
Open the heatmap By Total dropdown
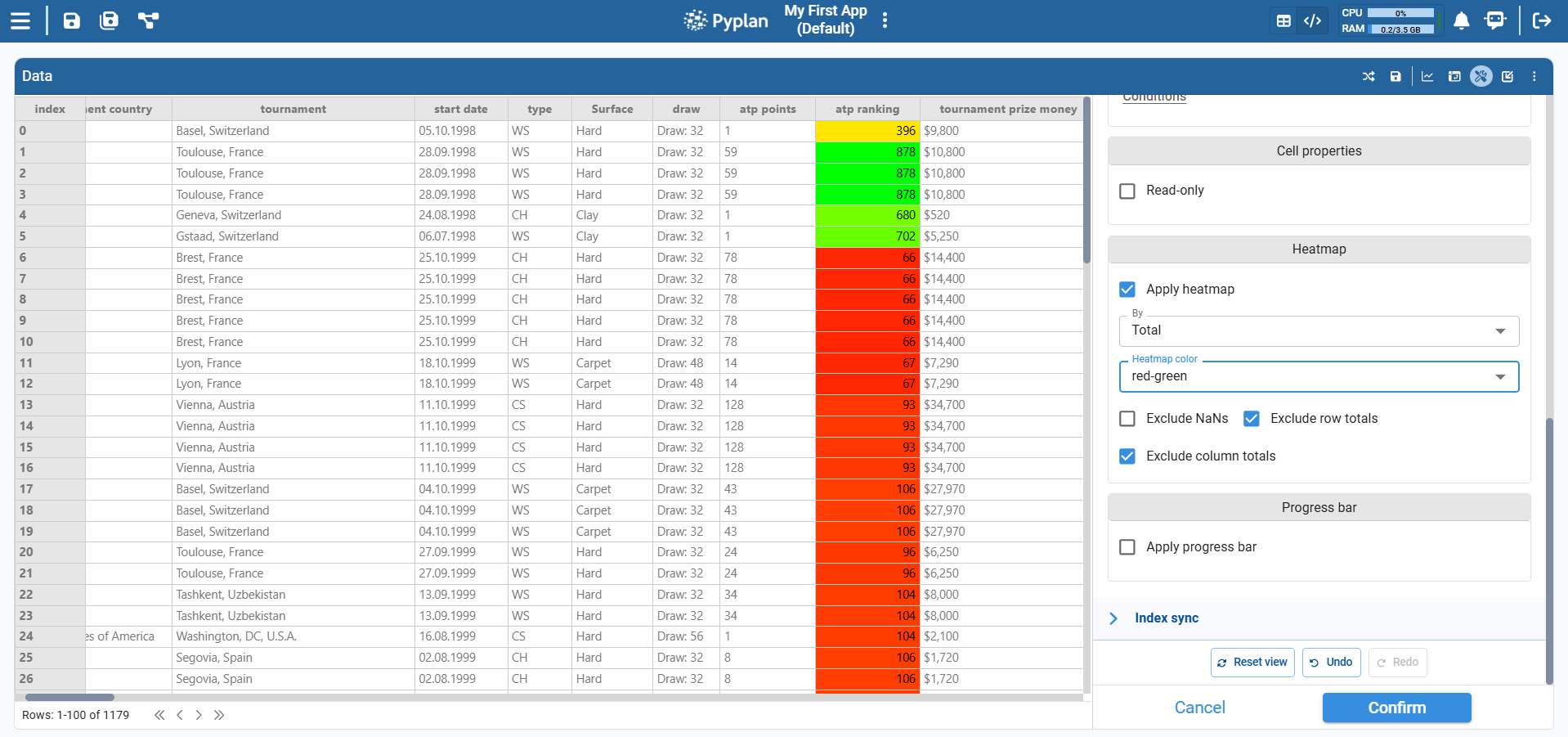(1318, 330)
